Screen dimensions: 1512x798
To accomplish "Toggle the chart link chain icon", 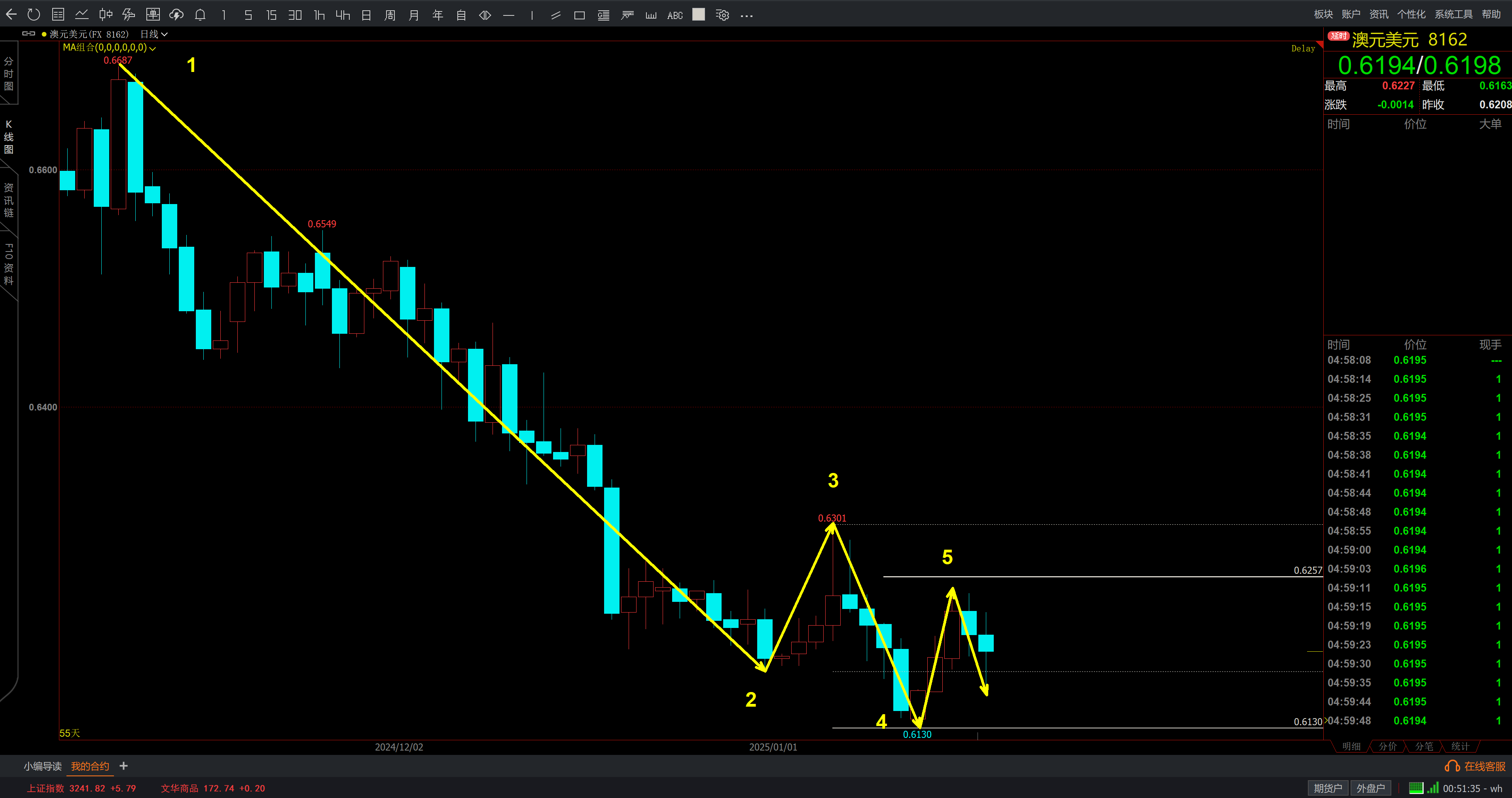I will pos(28,34).
